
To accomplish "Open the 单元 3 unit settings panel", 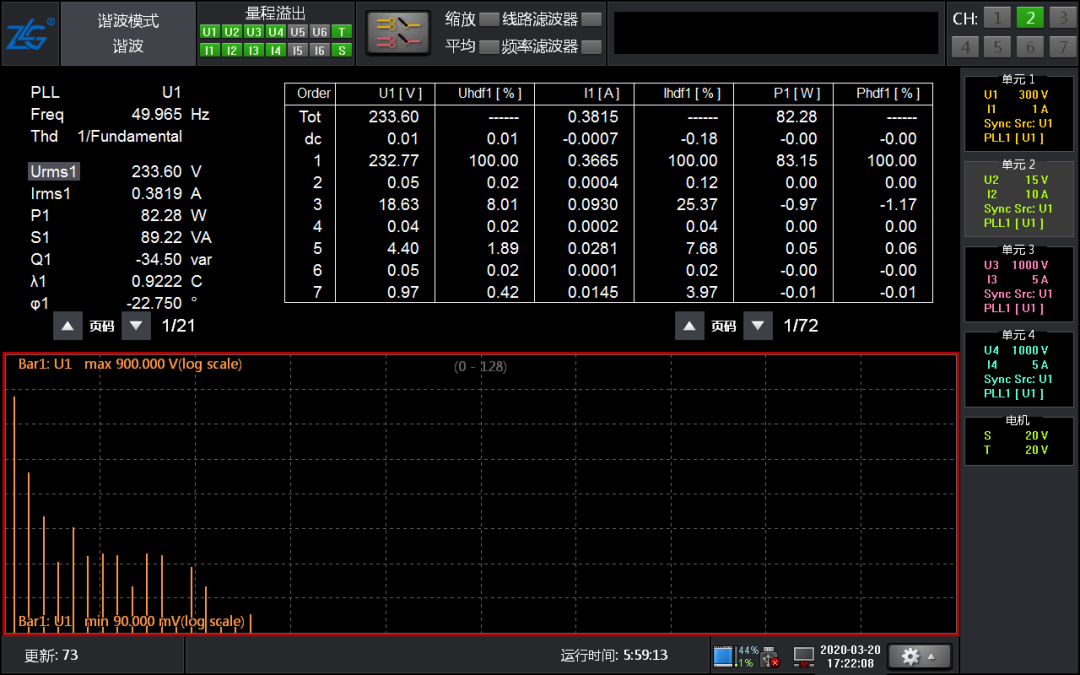I will [1018, 282].
